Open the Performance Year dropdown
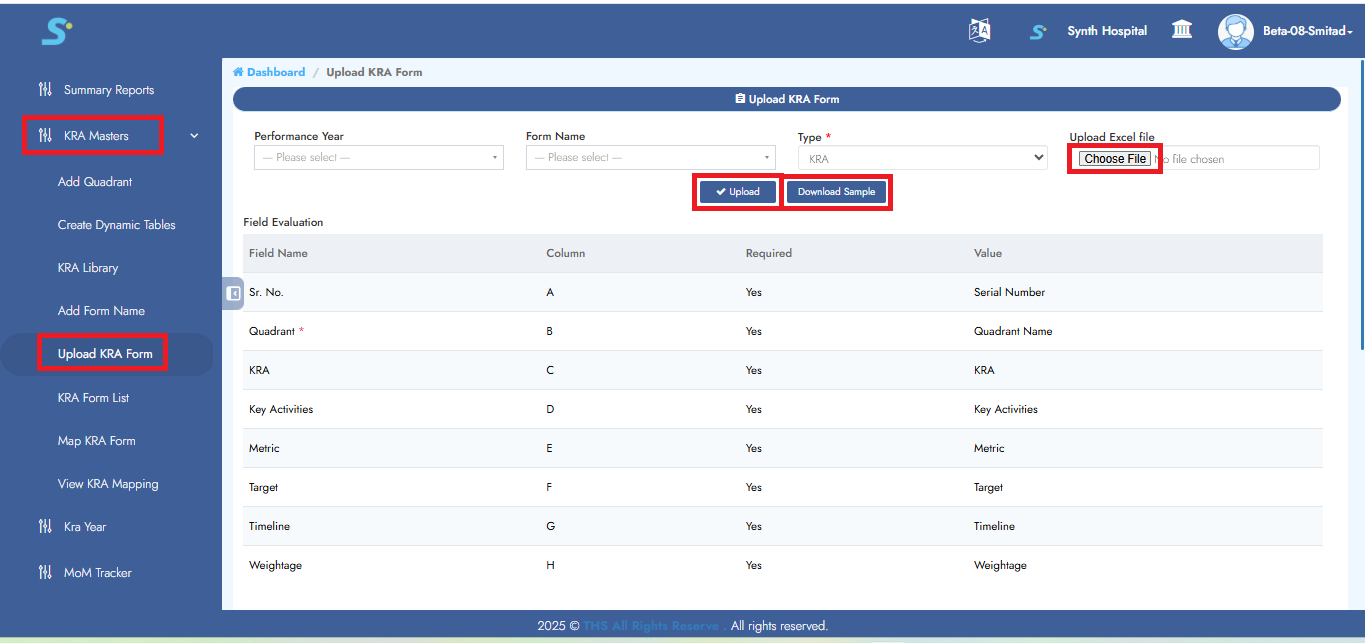Viewport: 1365px width, 643px height. 378,157
